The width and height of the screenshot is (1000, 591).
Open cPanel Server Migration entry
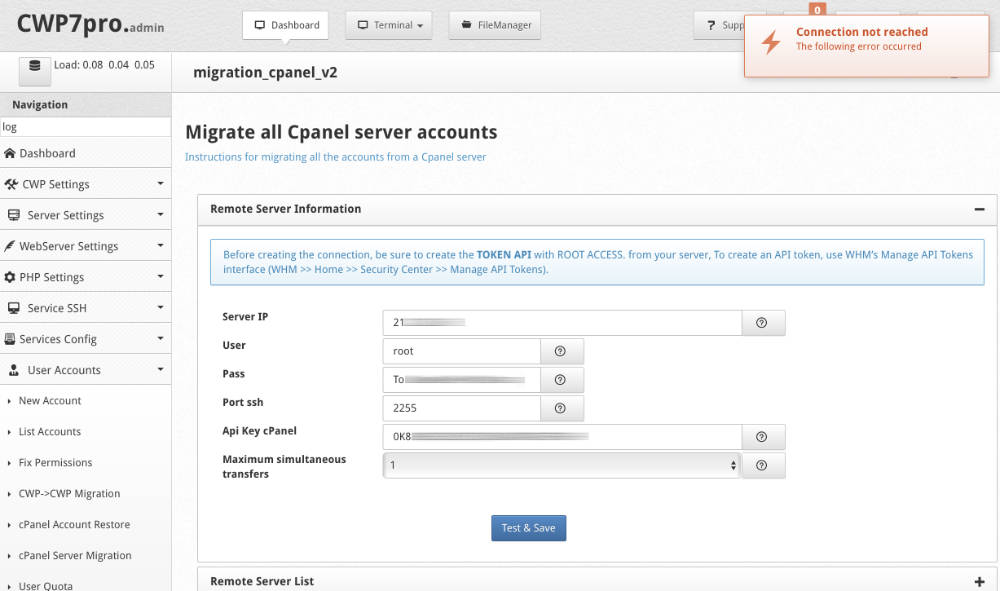point(75,555)
